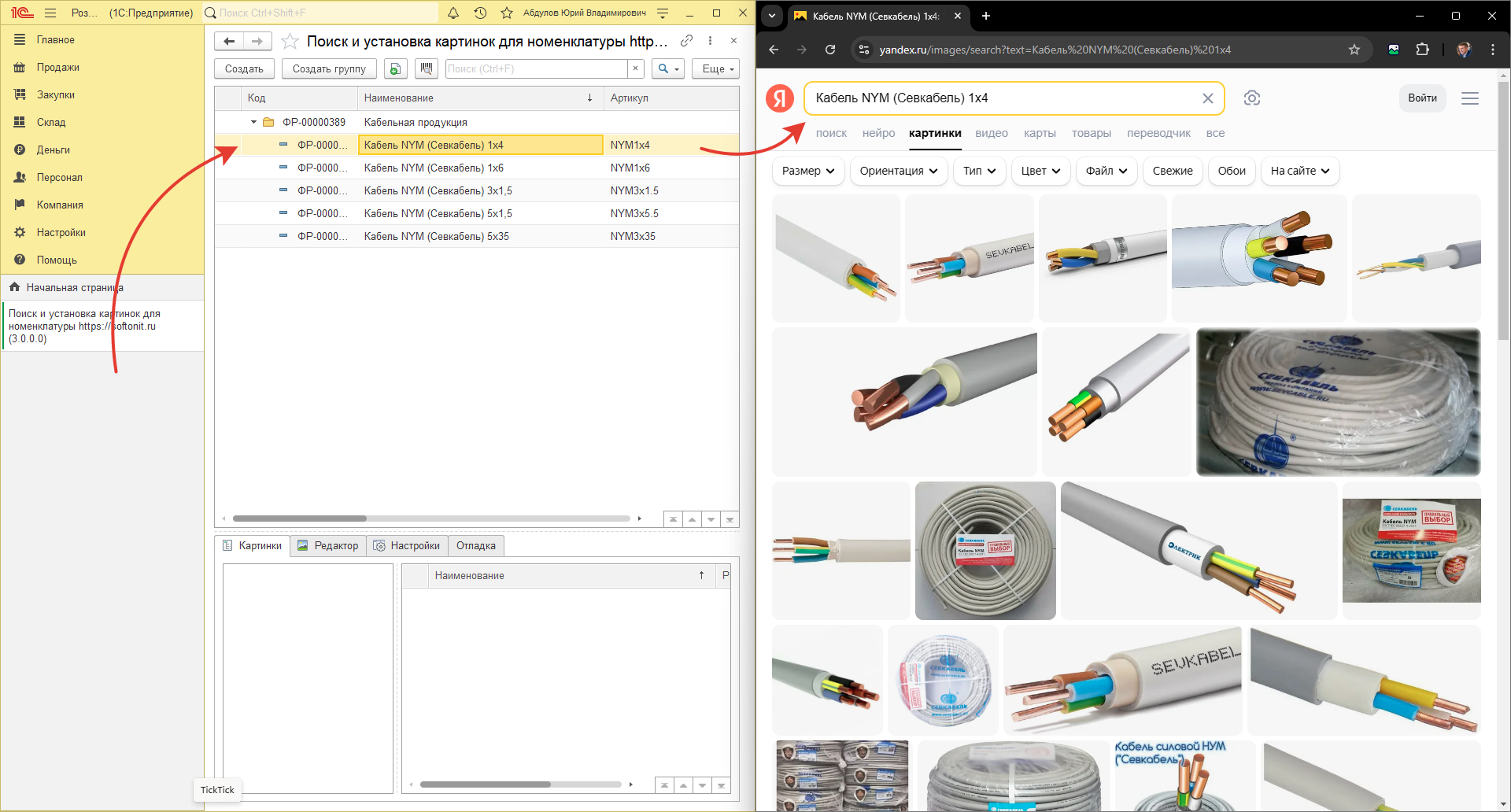The height and width of the screenshot is (812, 1511).
Task: Collapse the ФР-00000389 group folder
Action: click(253, 122)
